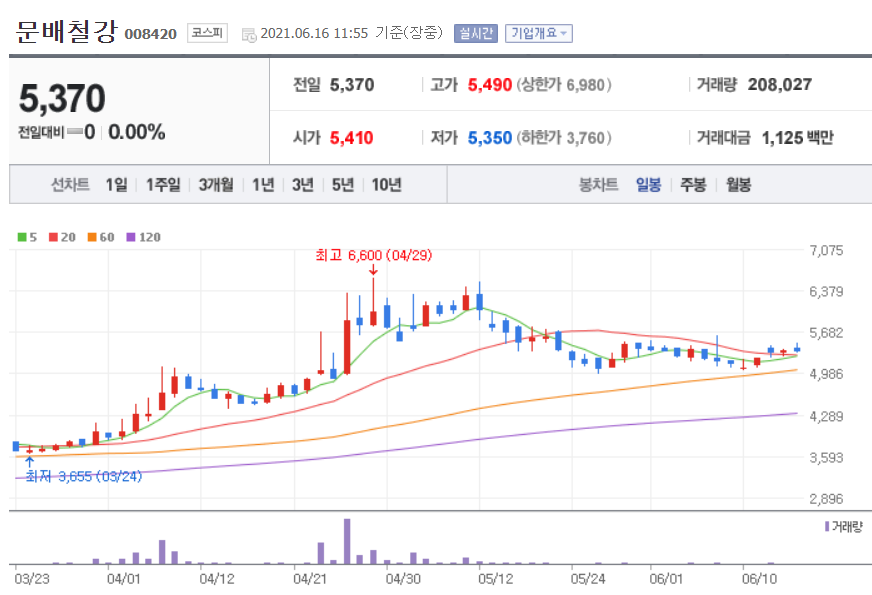Click the 전일 value 5,370
Screen dimensions: 872x595
coord(352,85)
